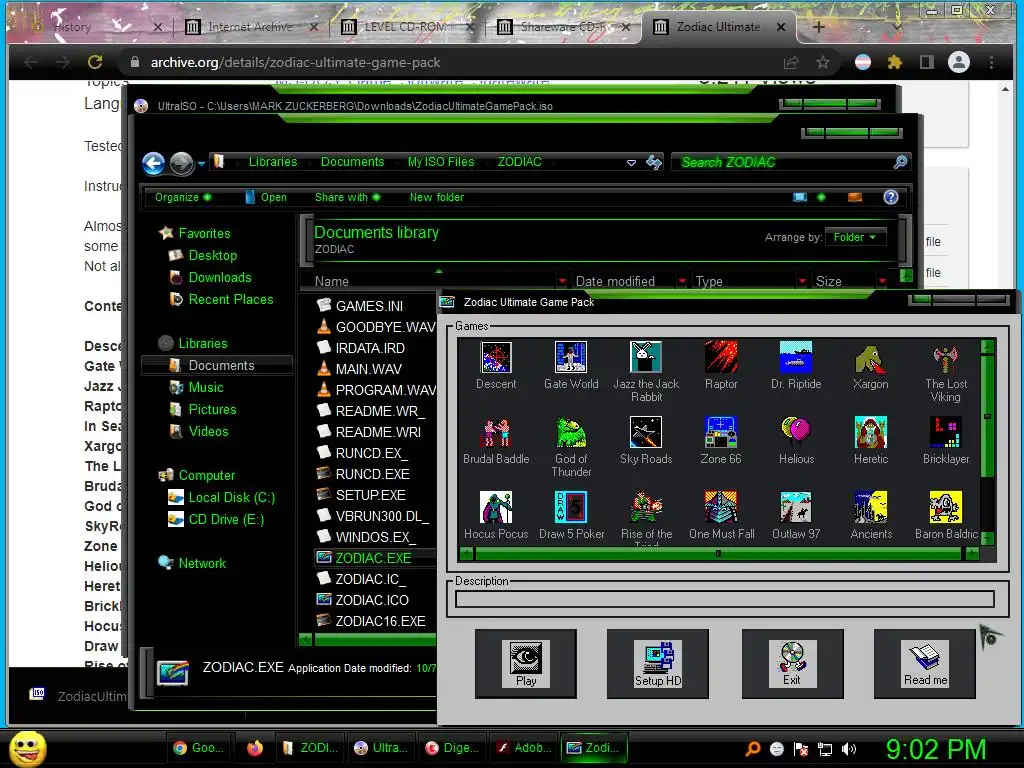Image resolution: width=1024 pixels, height=768 pixels.
Task: Pick the Ancients game icon
Action: tap(871, 507)
